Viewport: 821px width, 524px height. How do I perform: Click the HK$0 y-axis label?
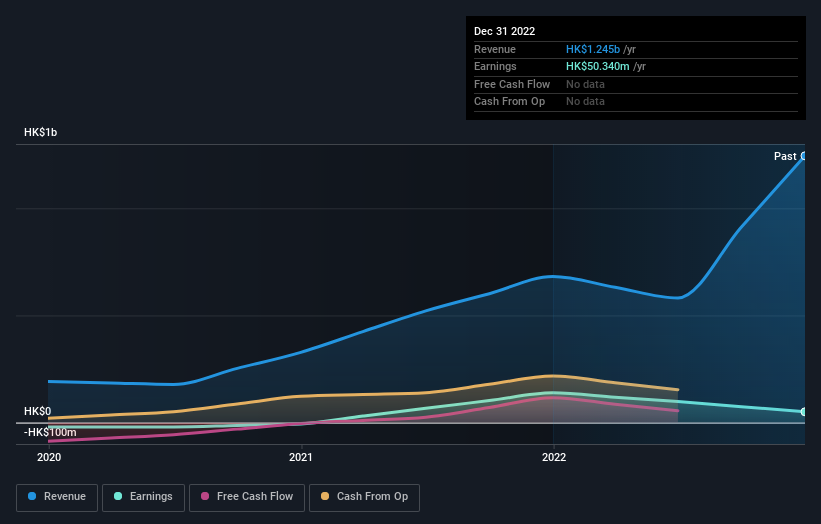37,411
